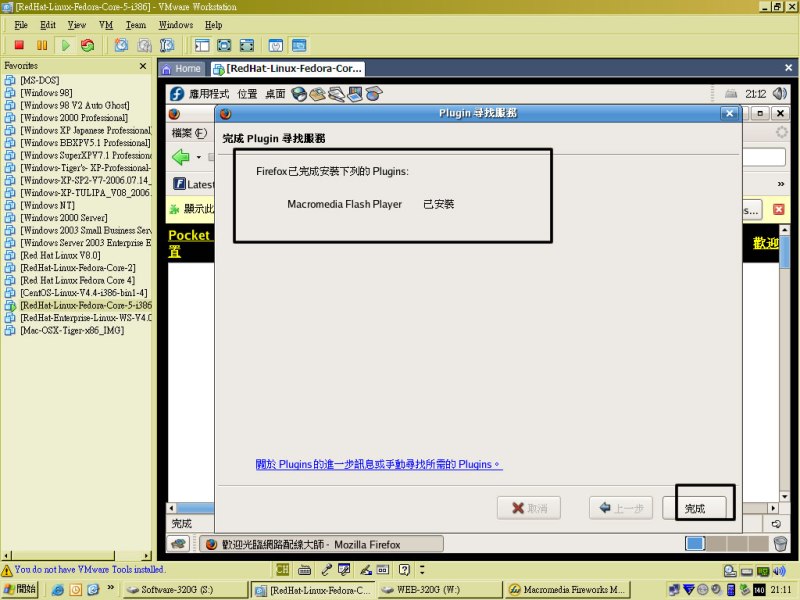Click the Mozilla Firefox task in the Fedora panel

pos(321,544)
